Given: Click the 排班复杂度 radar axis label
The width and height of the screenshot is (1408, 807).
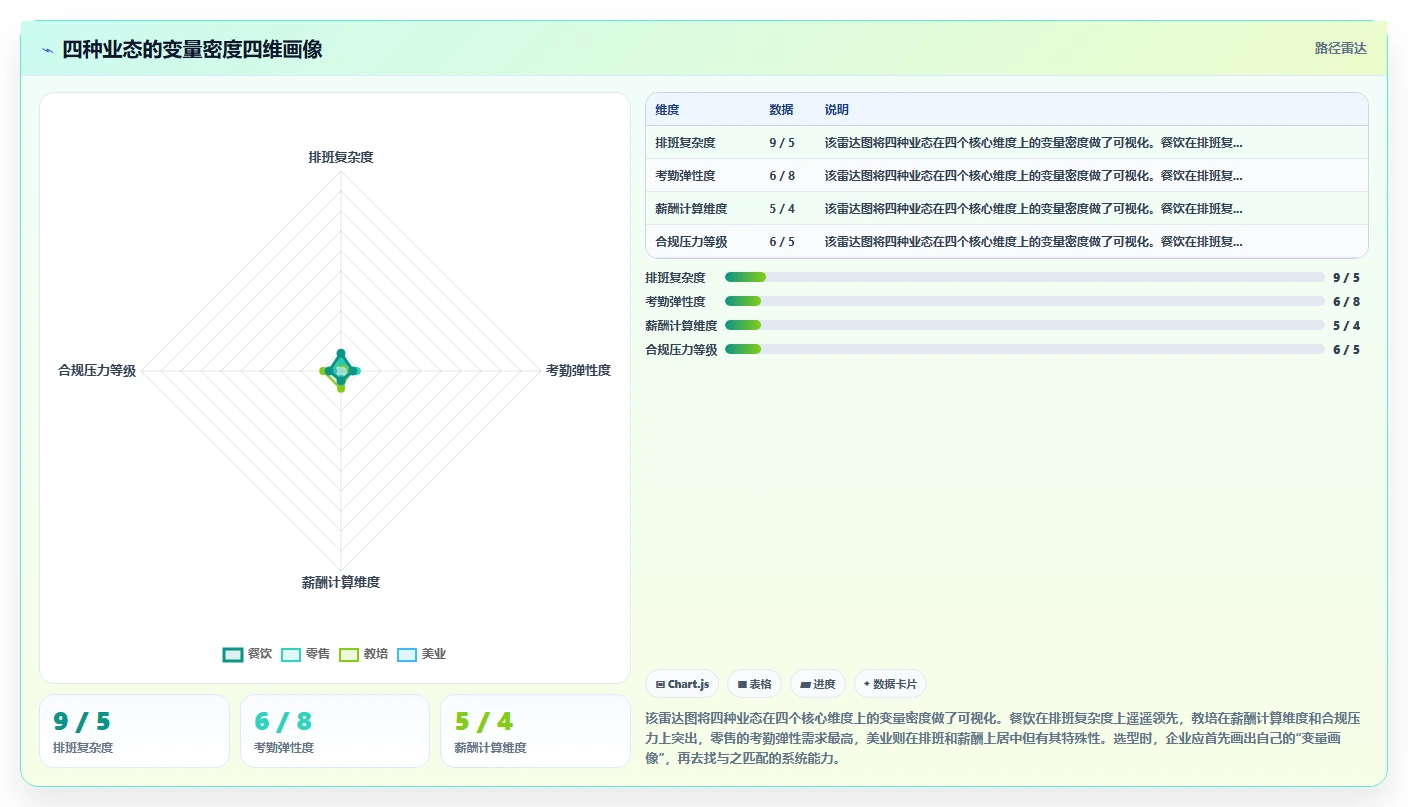Looking at the screenshot, I should [x=341, y=157].
